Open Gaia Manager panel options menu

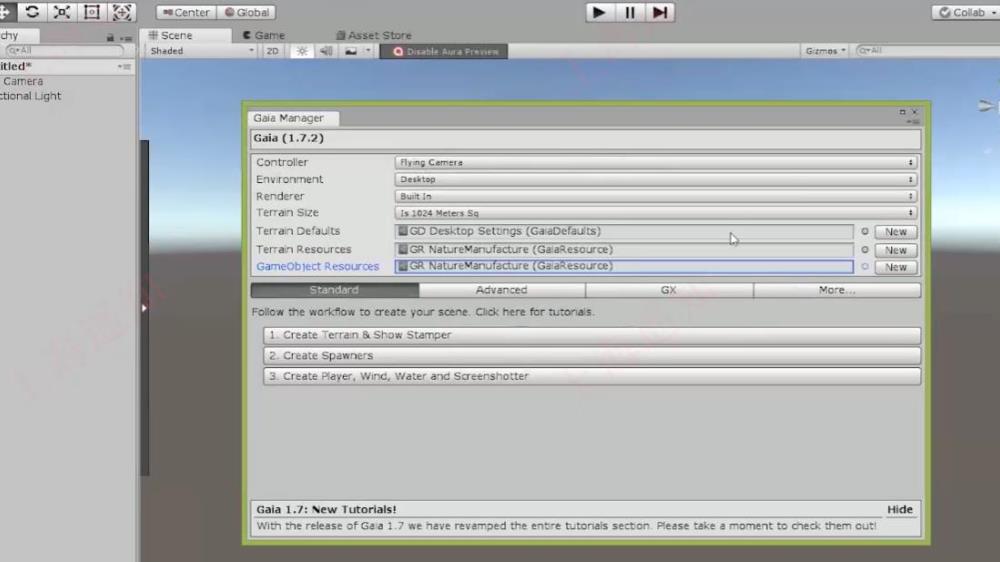(913, 121)
